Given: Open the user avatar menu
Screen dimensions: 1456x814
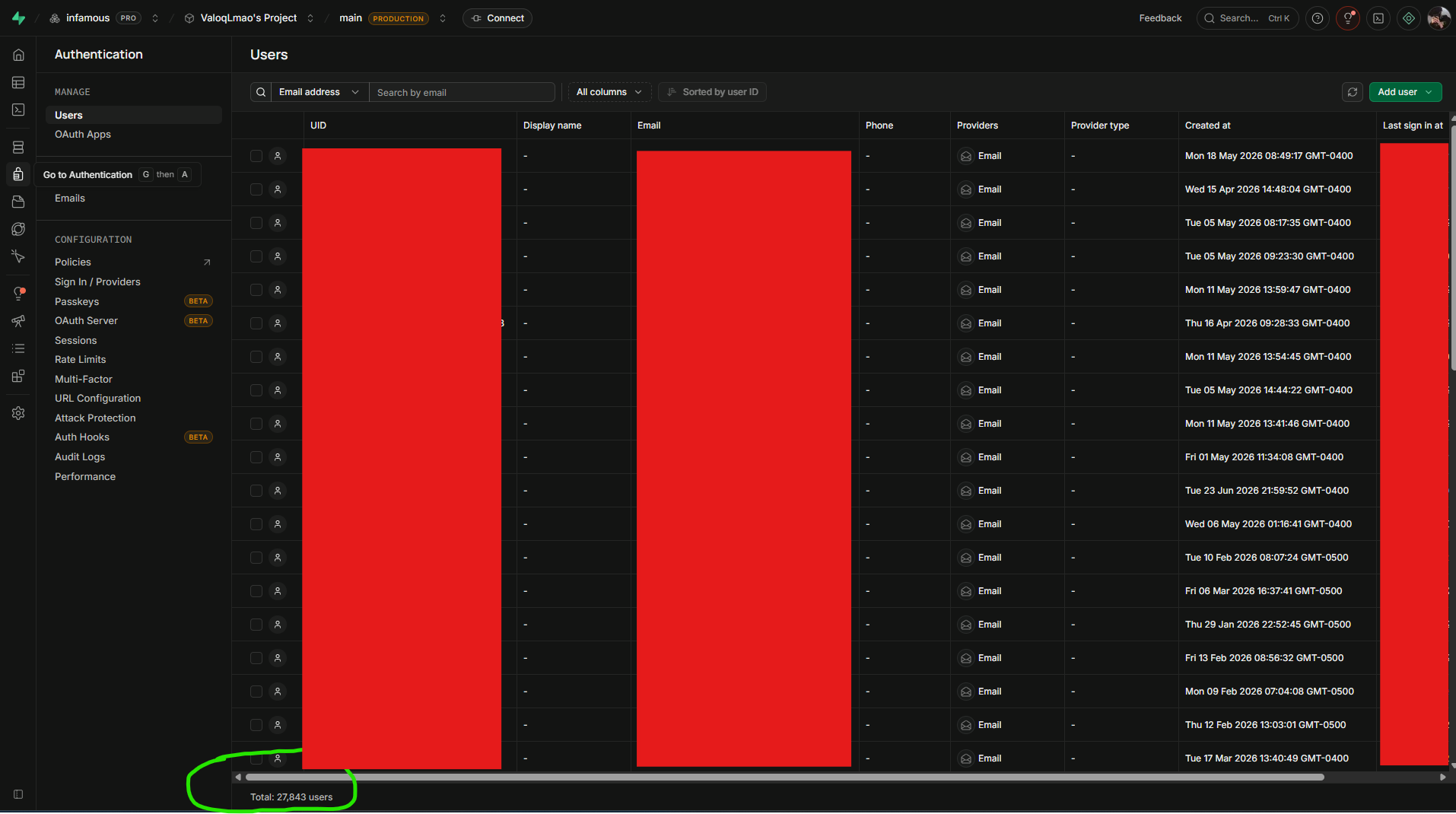Looking at the screenshot, I should pos(1439,18).
